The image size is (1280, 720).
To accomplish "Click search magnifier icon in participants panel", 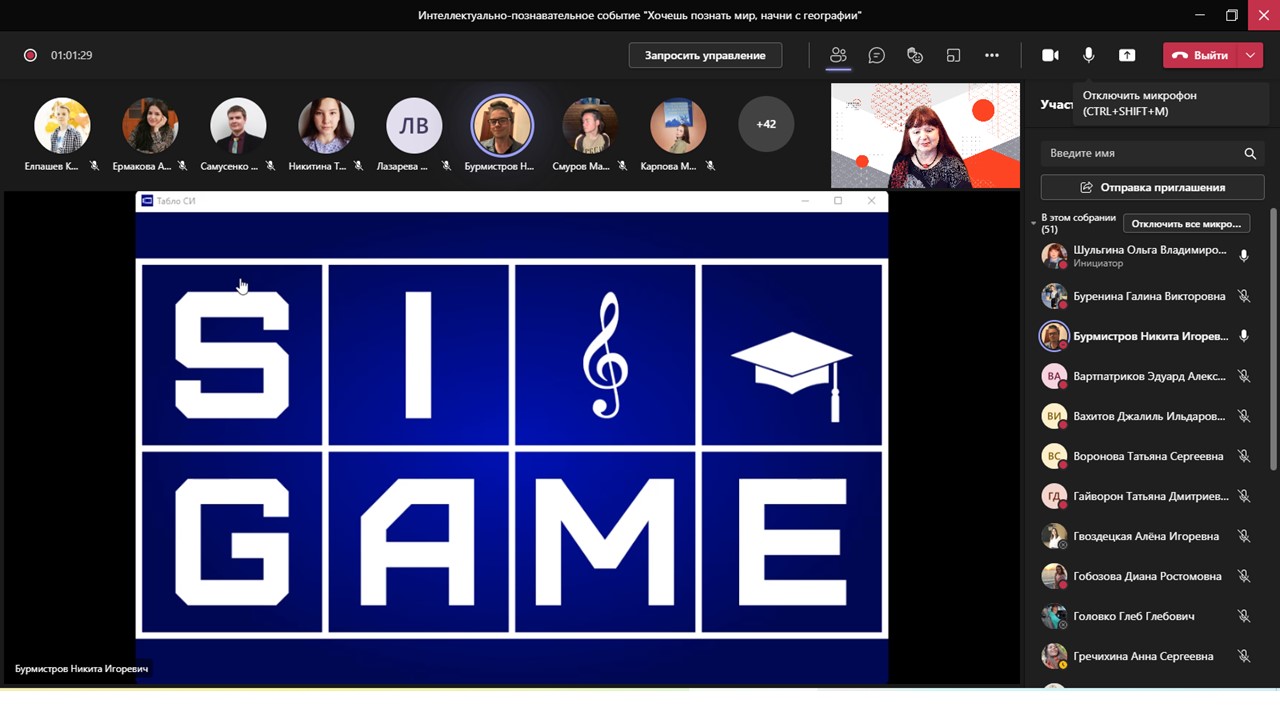I will [1249, 154].
